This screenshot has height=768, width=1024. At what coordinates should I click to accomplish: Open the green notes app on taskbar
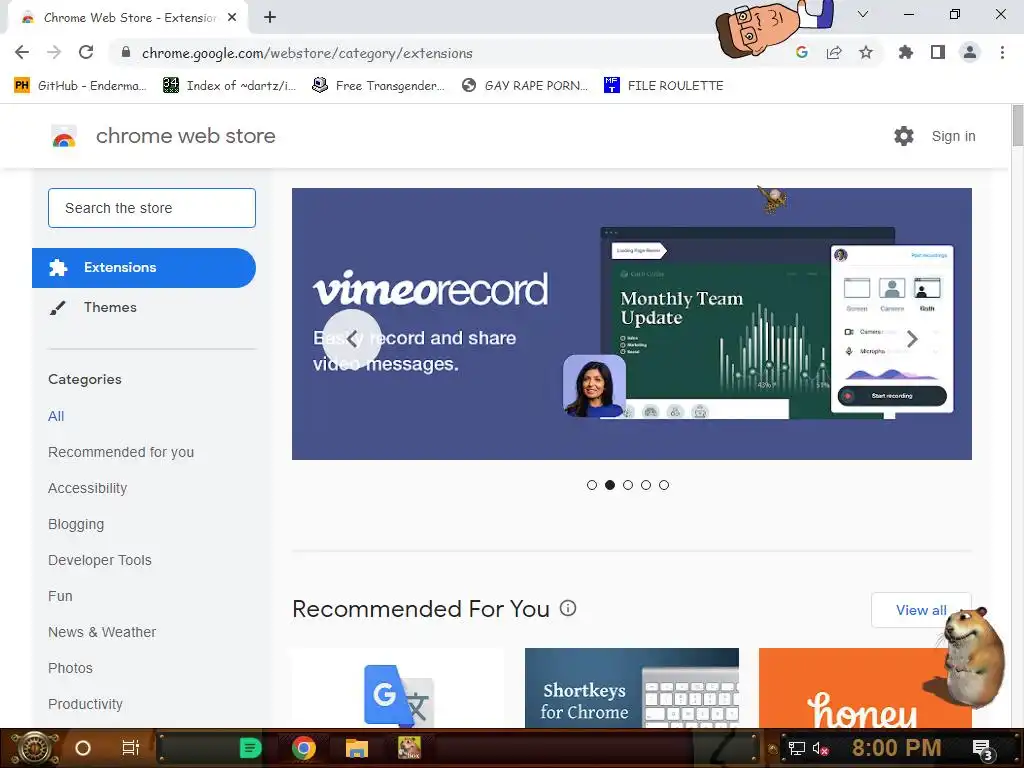pyautogui.click(x=250, y=748)
